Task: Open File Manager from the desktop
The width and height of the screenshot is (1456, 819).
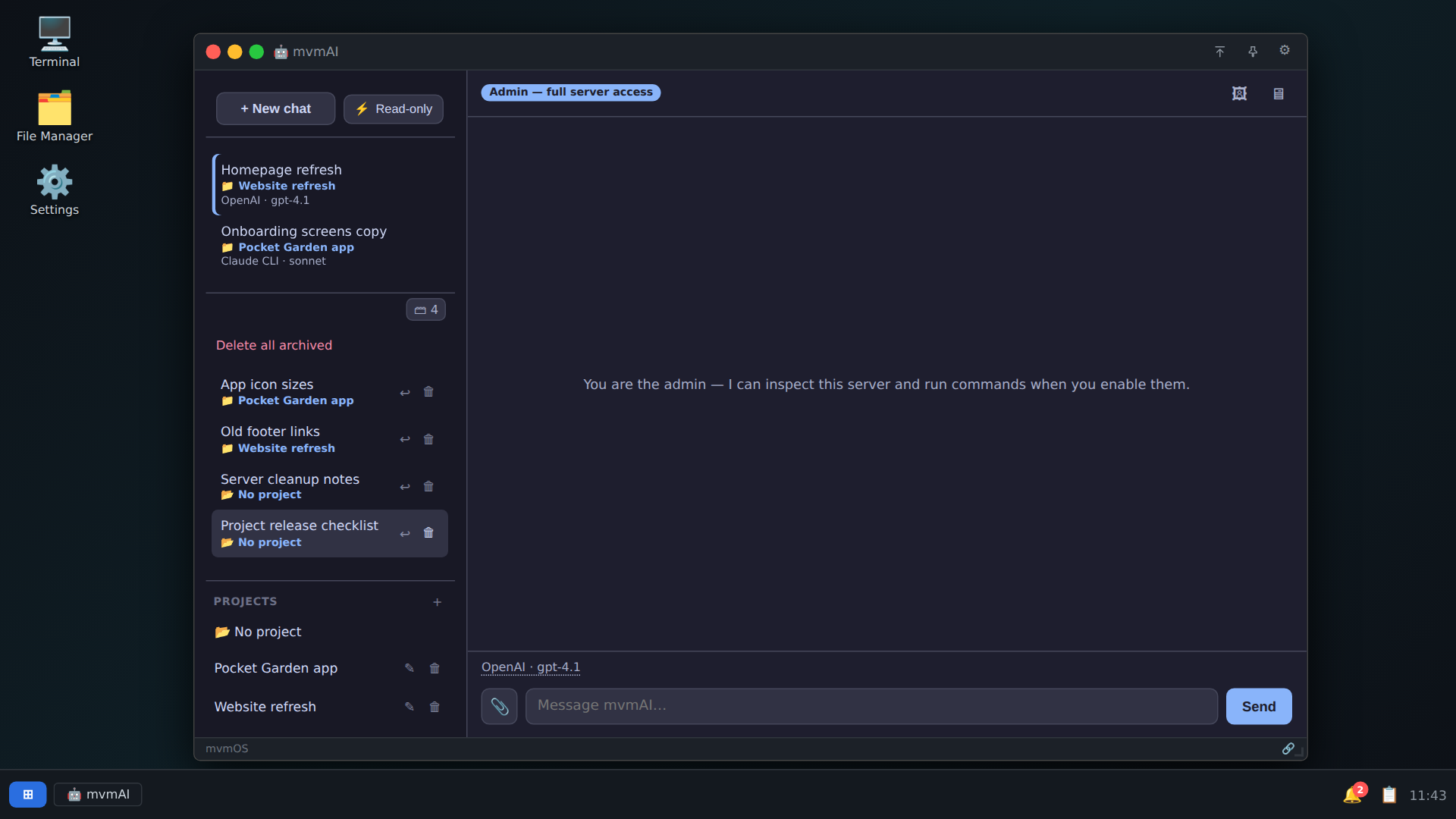Action: point(55,116)
